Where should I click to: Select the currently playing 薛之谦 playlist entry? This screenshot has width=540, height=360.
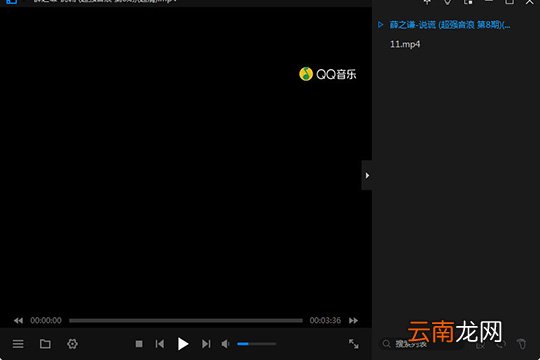click(450, 25)
